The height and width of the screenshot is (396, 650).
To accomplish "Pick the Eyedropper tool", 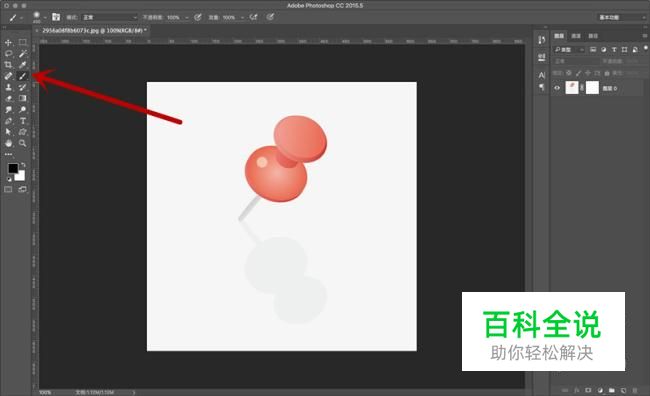I will pyautogui.click(x=22, y=65).
